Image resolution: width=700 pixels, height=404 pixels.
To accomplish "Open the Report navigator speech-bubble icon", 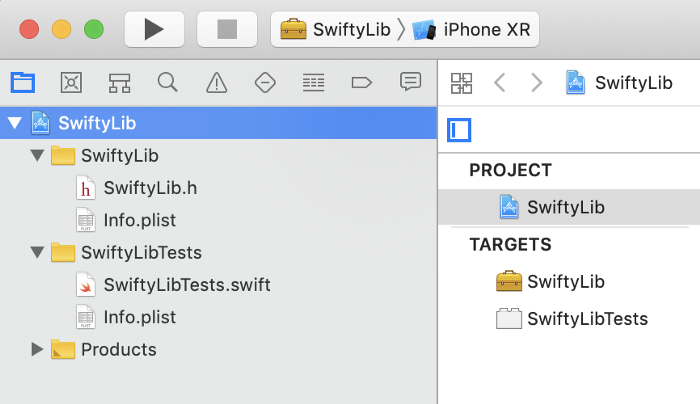I will [410, 82].
